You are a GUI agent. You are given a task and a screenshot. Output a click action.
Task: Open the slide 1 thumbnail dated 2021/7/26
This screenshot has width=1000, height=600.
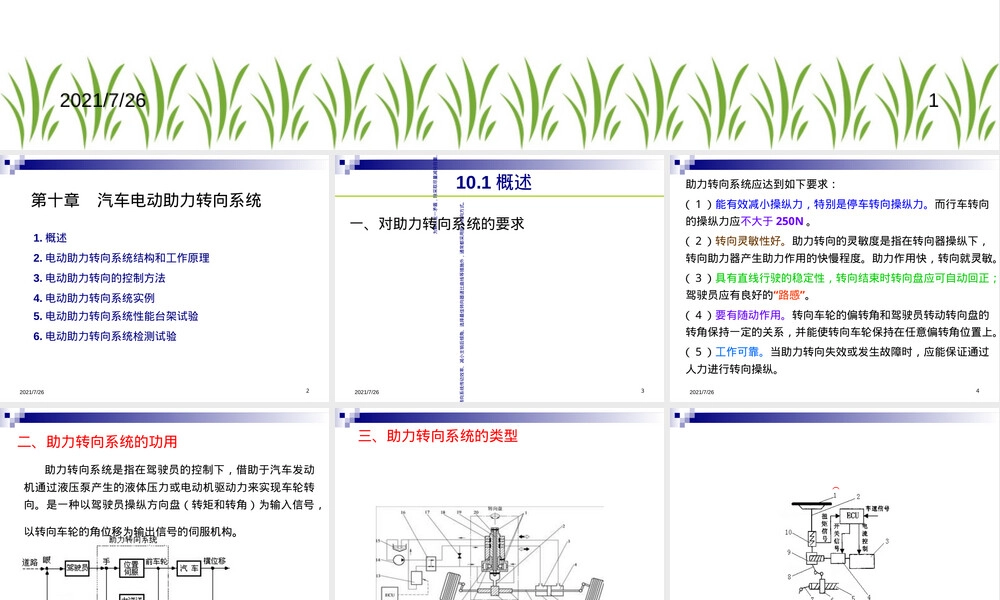tap(499, 75)
